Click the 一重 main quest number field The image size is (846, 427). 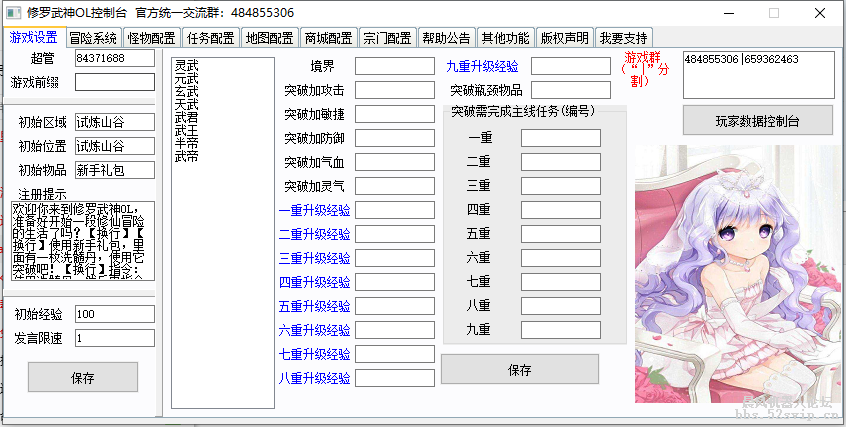[x=561, y=138]
